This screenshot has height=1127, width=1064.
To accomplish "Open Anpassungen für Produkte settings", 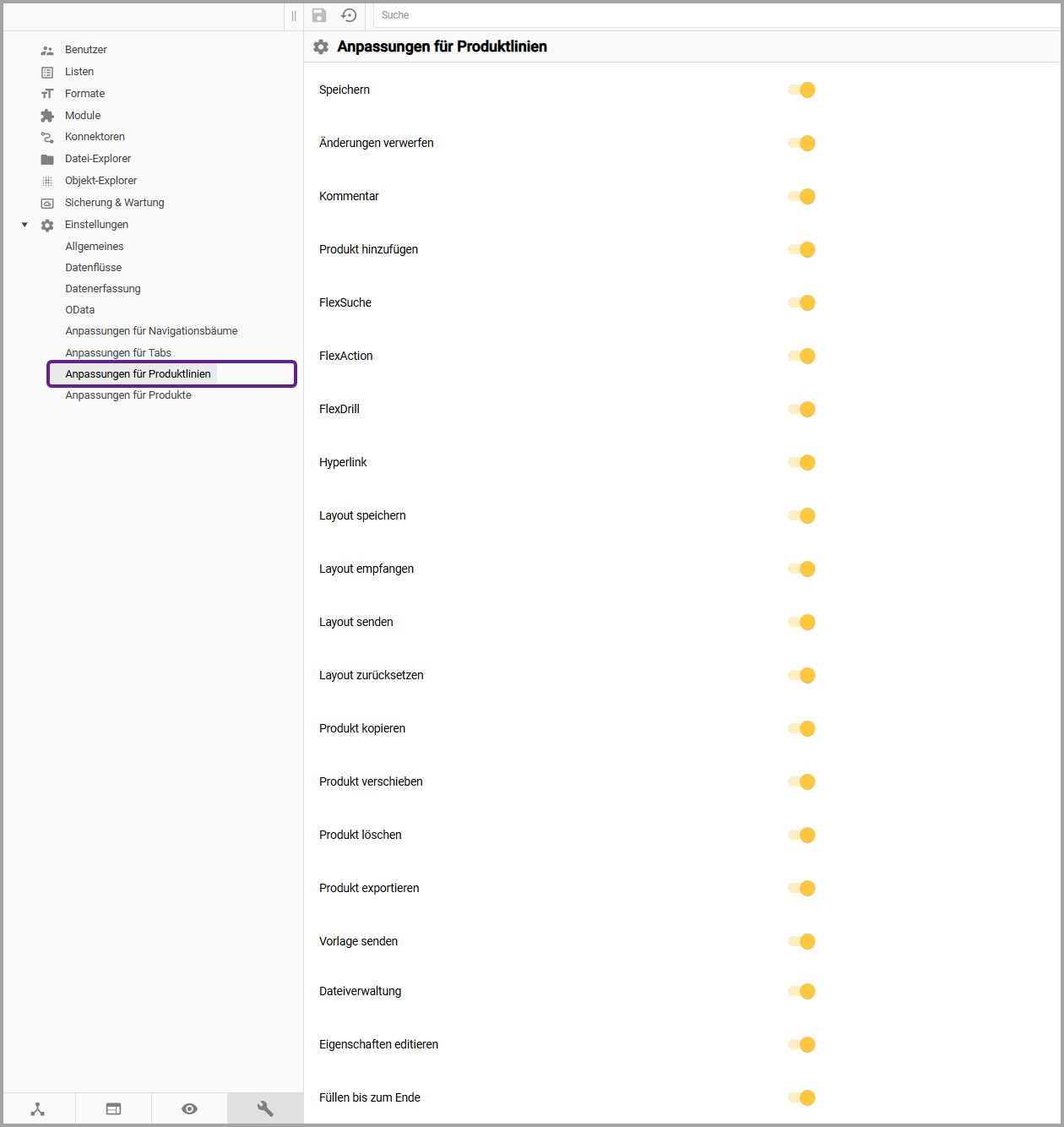I will [x=128, y=395].
